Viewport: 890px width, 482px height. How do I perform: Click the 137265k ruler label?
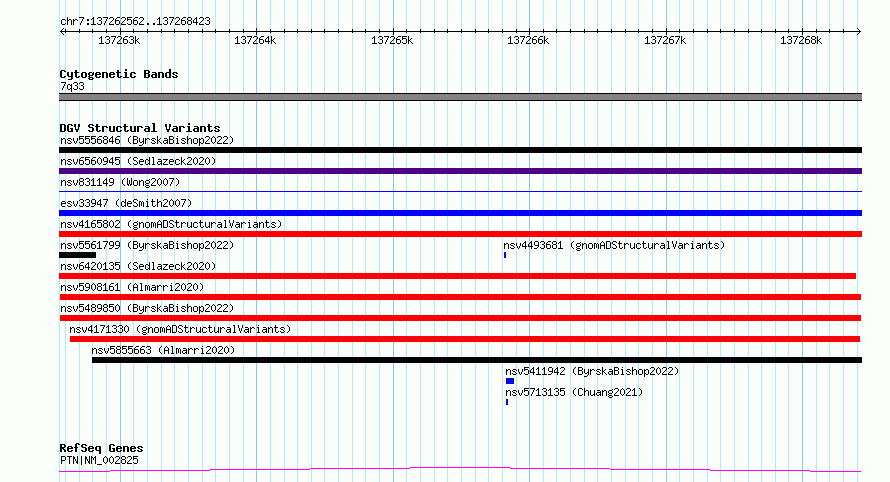[x=392, y=40]
